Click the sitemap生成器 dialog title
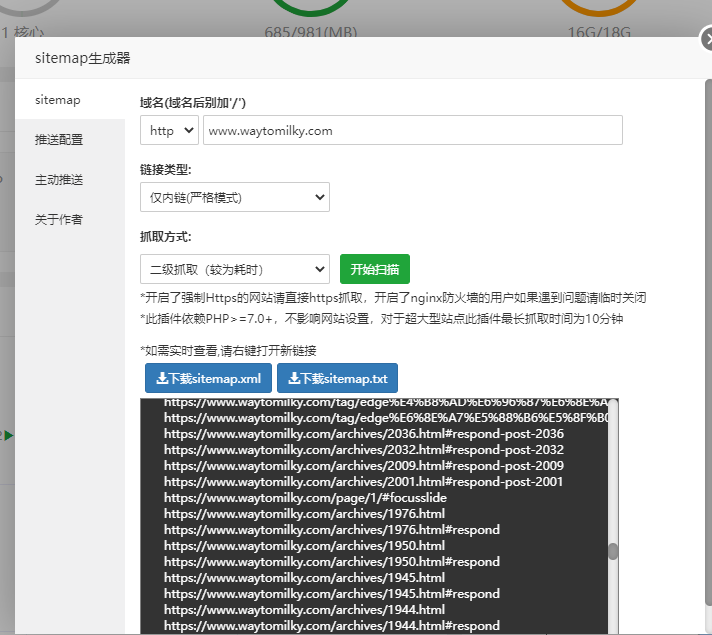 (83, 58)
